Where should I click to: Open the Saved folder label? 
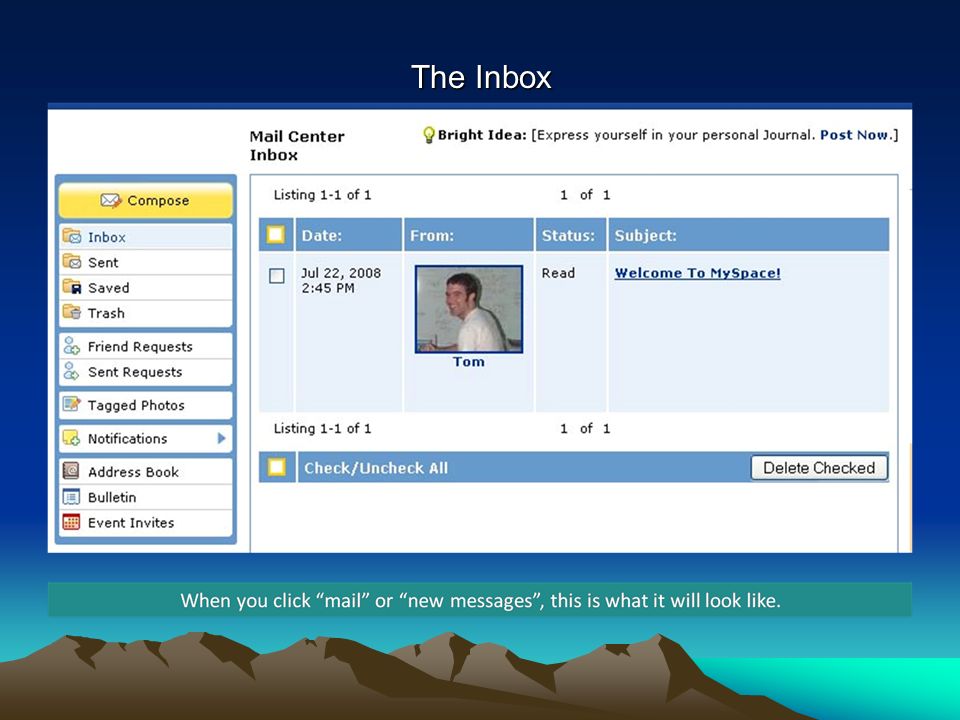(108, 287)
